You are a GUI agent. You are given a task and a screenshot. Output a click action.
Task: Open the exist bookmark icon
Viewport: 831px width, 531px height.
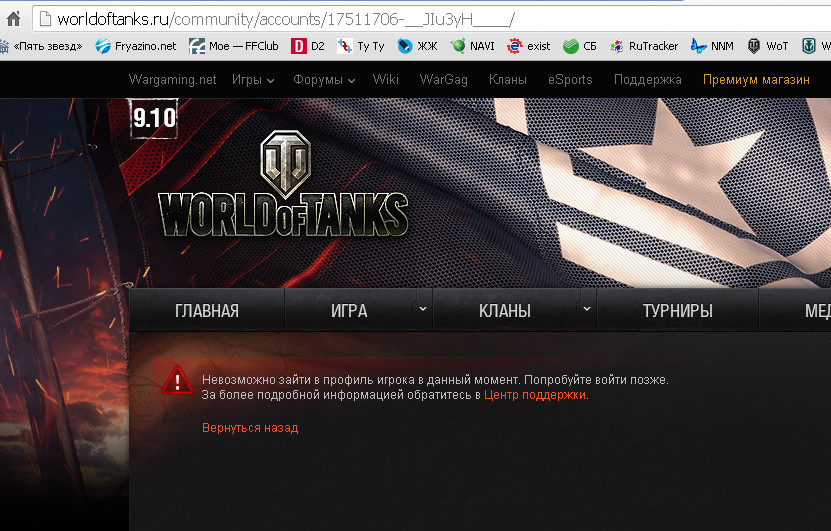pyautogui.click(x=515, y=46)
